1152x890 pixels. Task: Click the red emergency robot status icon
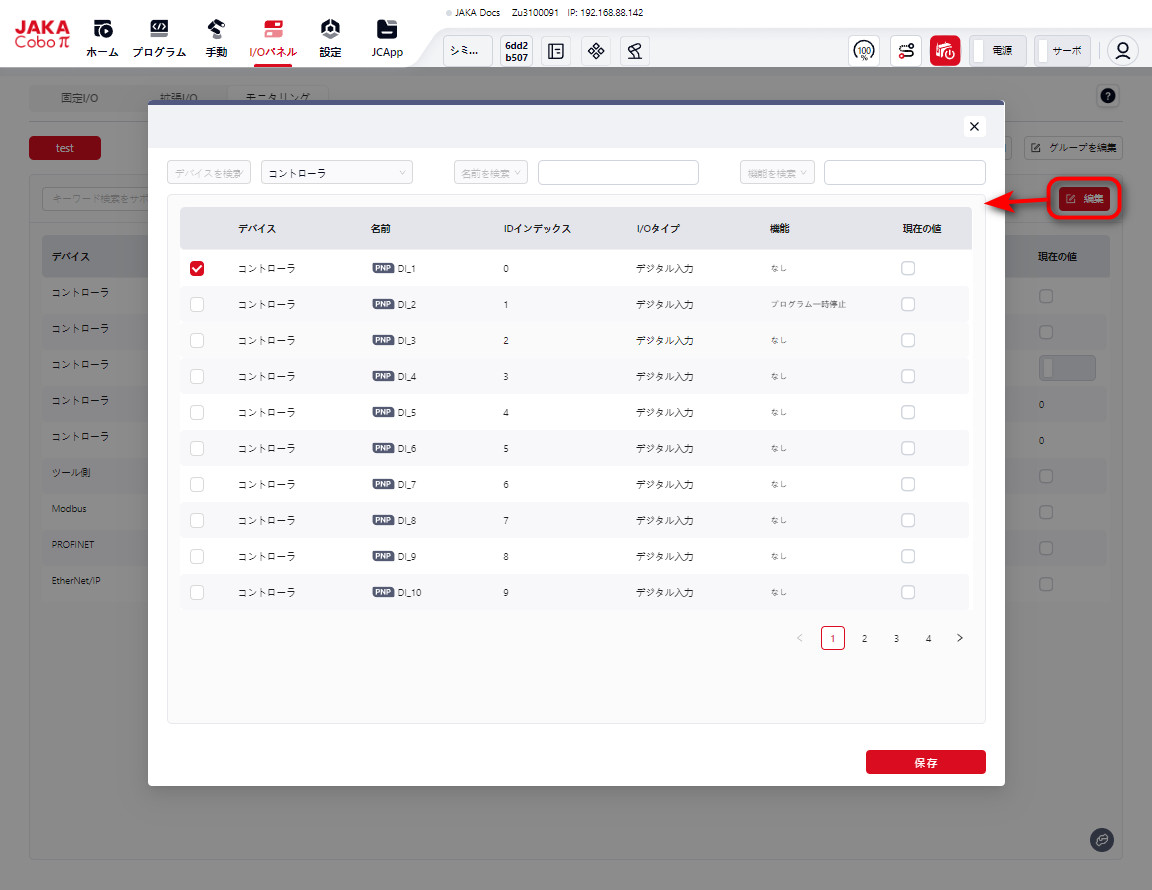tap(945, 51)
